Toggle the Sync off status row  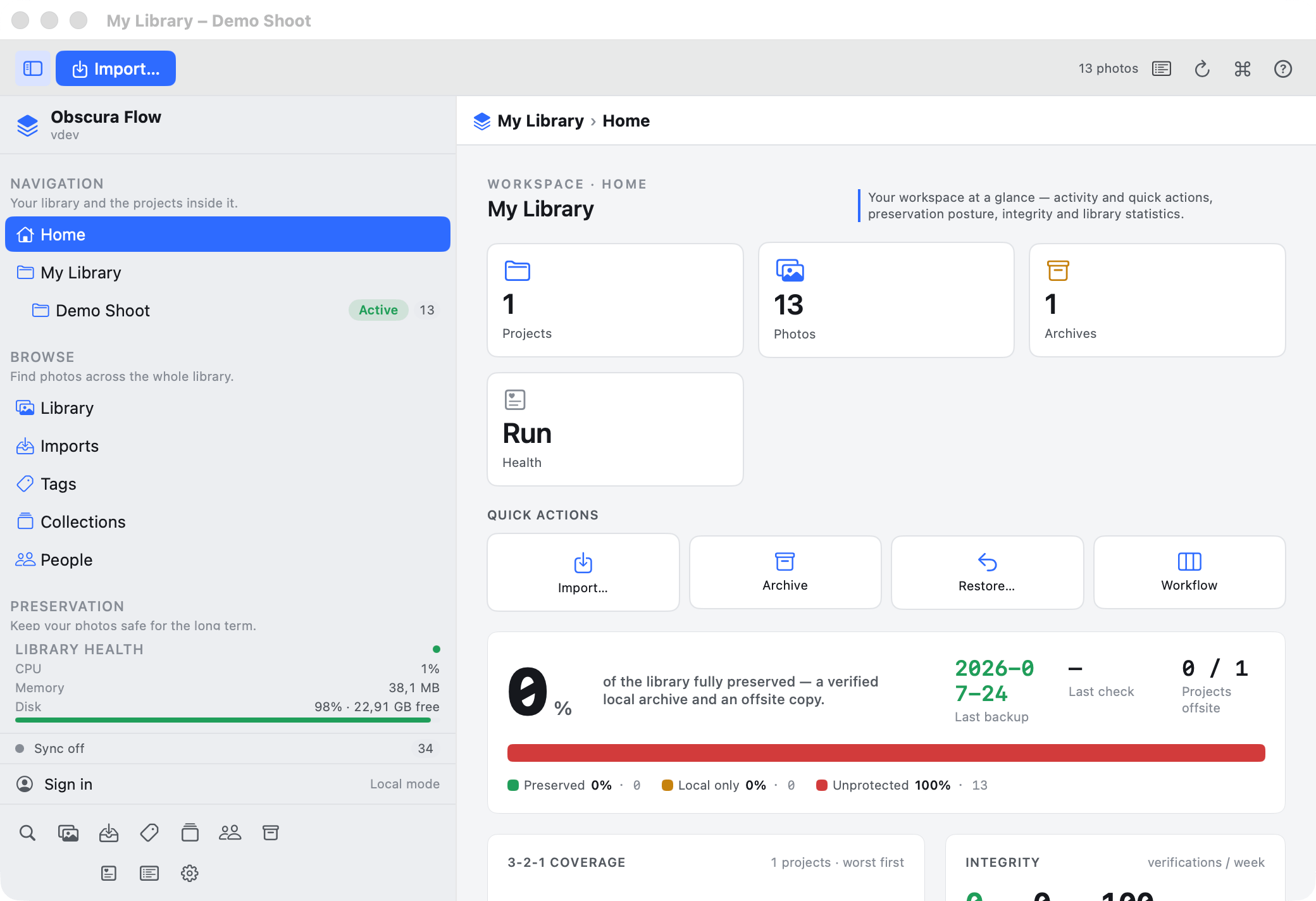[x=228, y=749]
